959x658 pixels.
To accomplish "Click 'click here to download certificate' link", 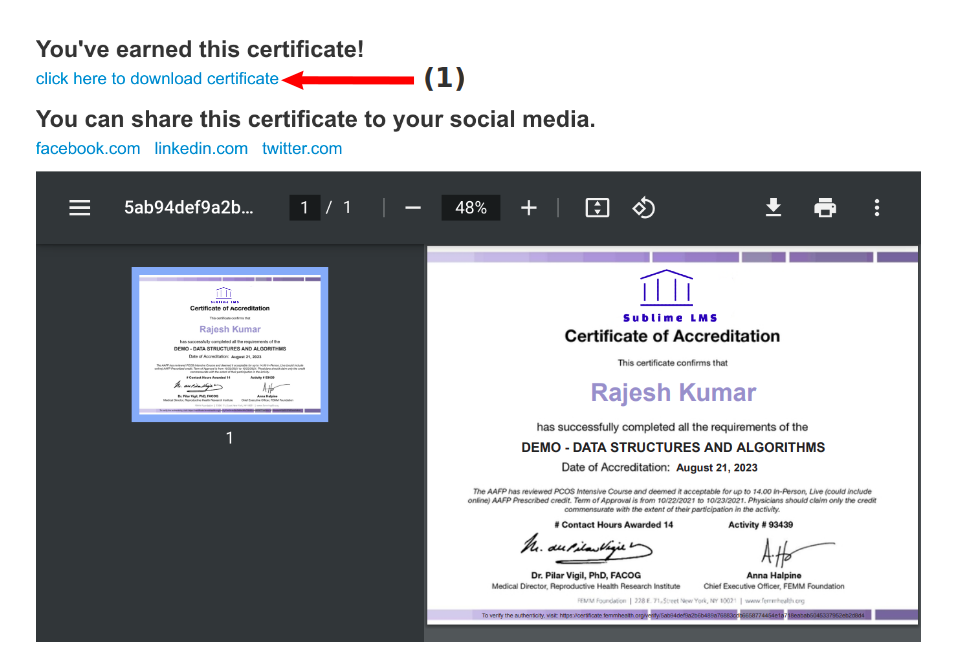I will (x=157, y=78).
